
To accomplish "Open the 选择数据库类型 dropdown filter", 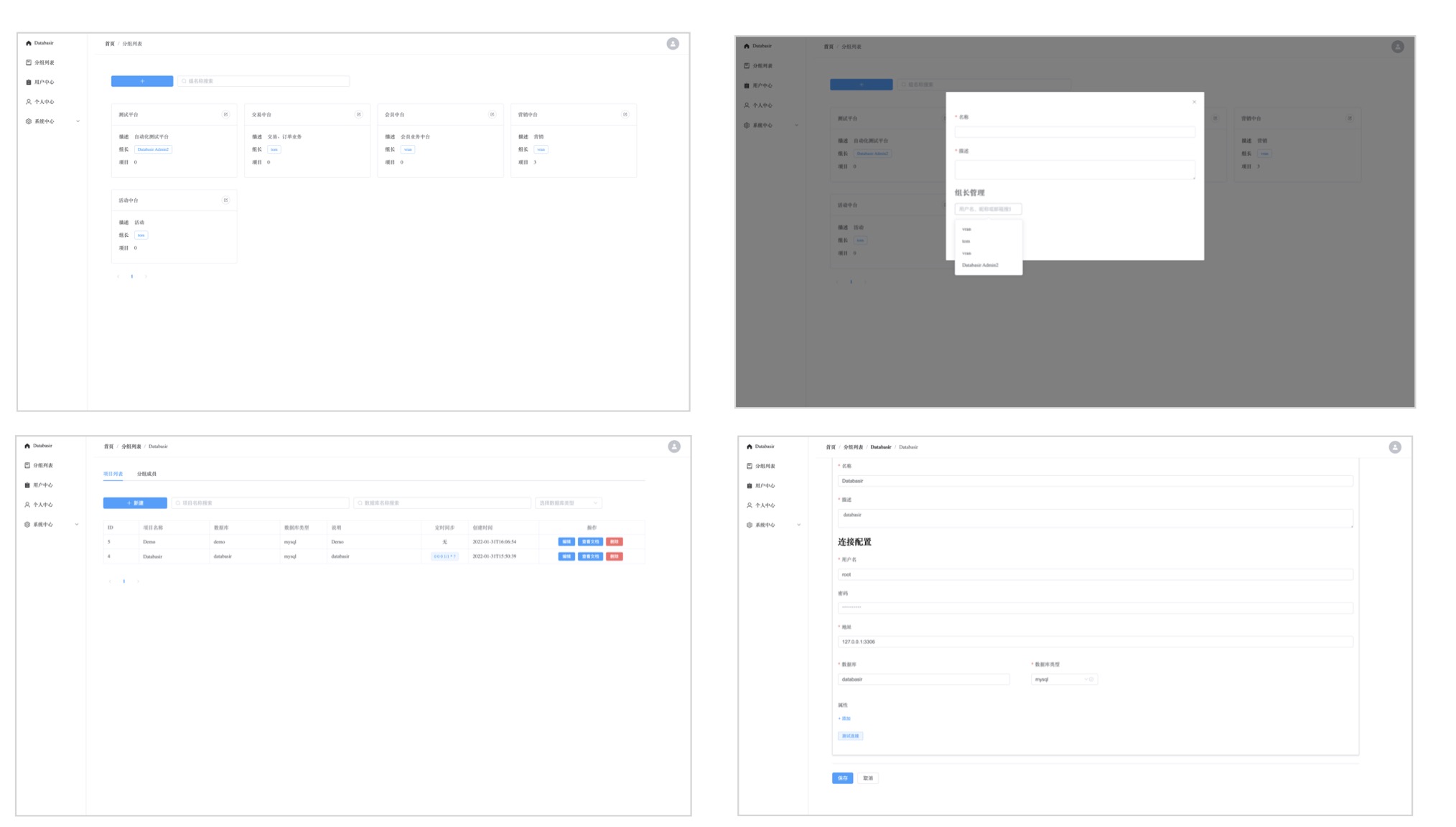I will click(567, 503).
